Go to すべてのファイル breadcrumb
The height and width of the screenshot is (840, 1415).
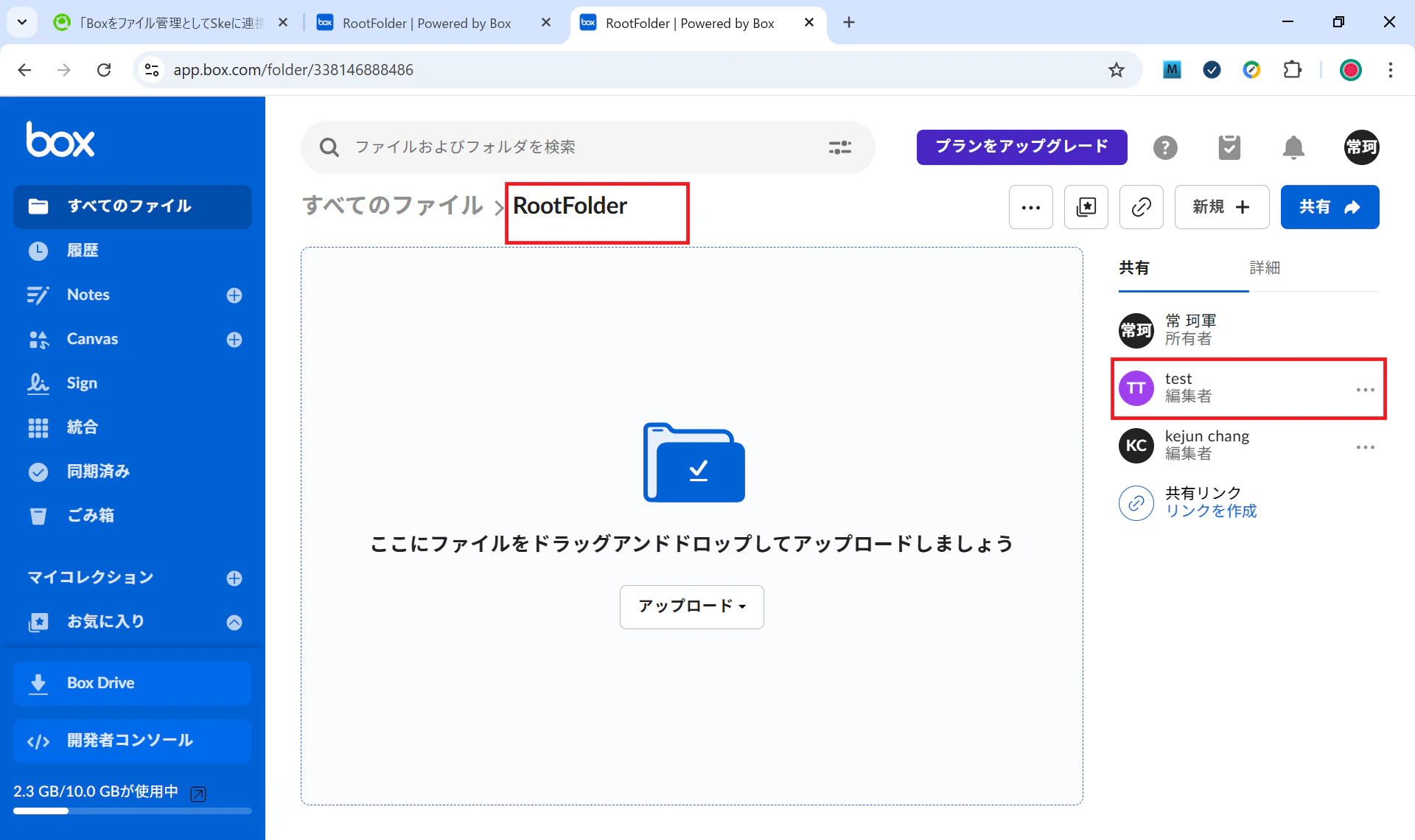393,206
